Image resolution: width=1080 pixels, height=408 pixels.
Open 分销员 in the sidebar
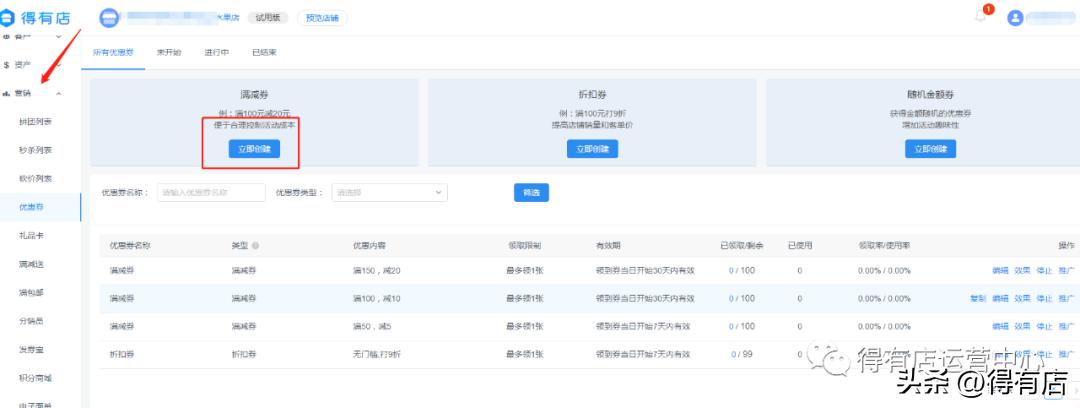(x=32, y=321)
